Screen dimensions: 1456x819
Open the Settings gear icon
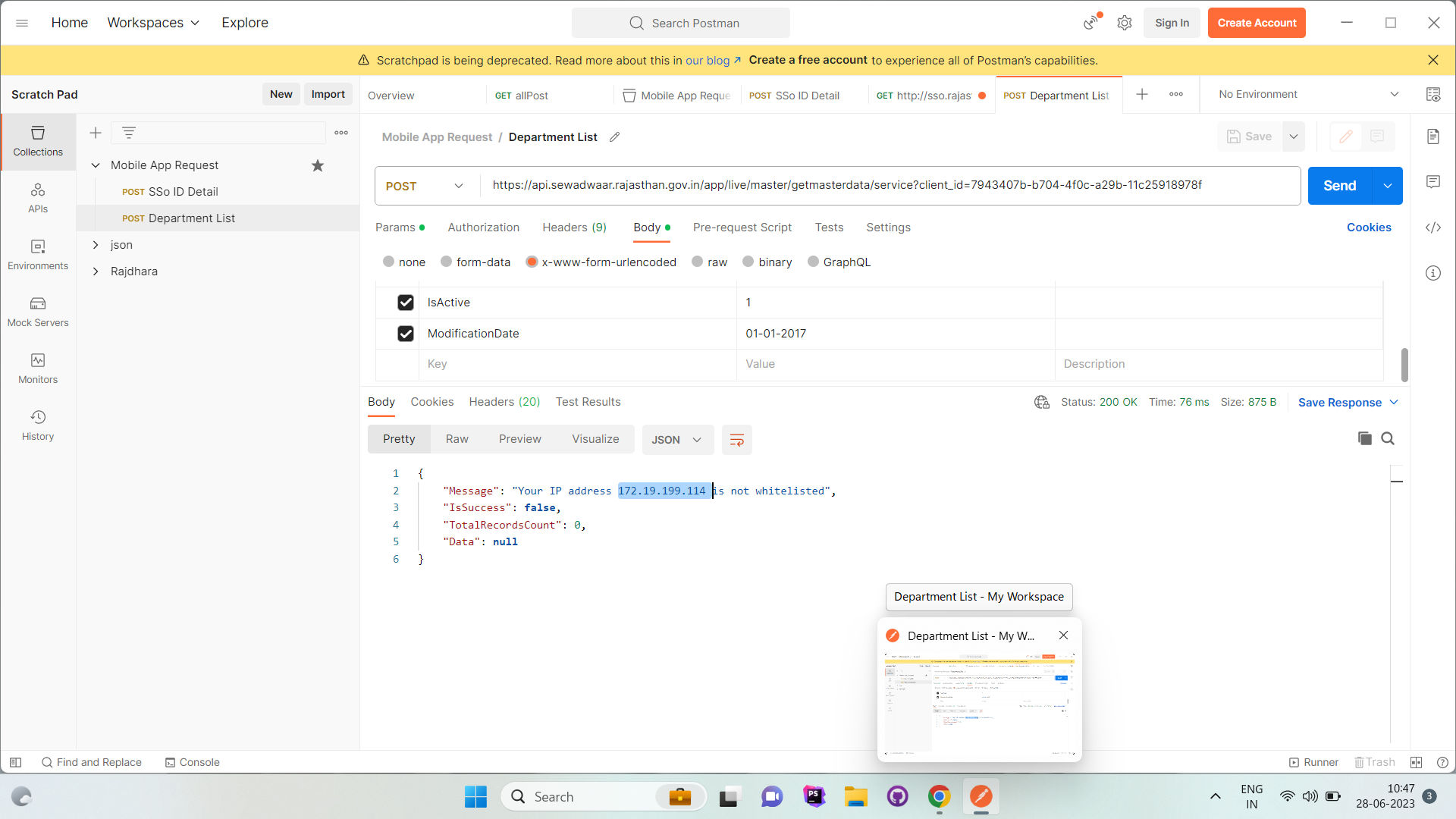point(1125,23)
